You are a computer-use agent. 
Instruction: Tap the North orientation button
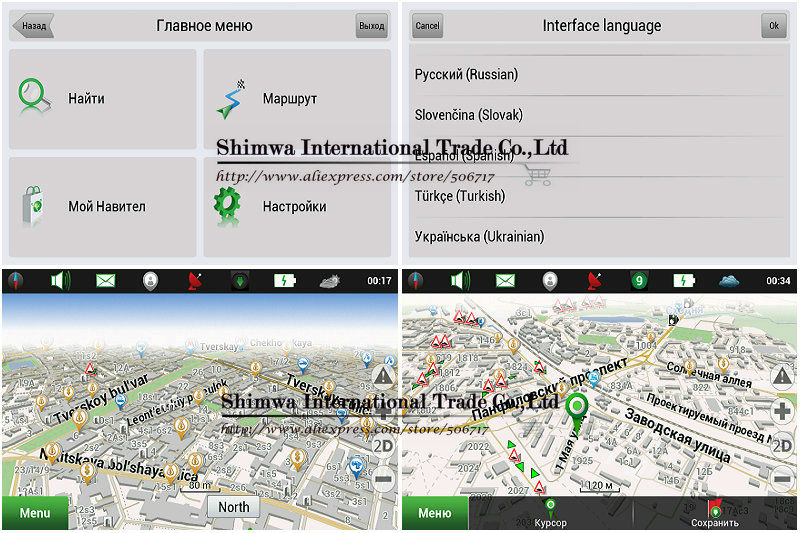[x=234, y=507]
